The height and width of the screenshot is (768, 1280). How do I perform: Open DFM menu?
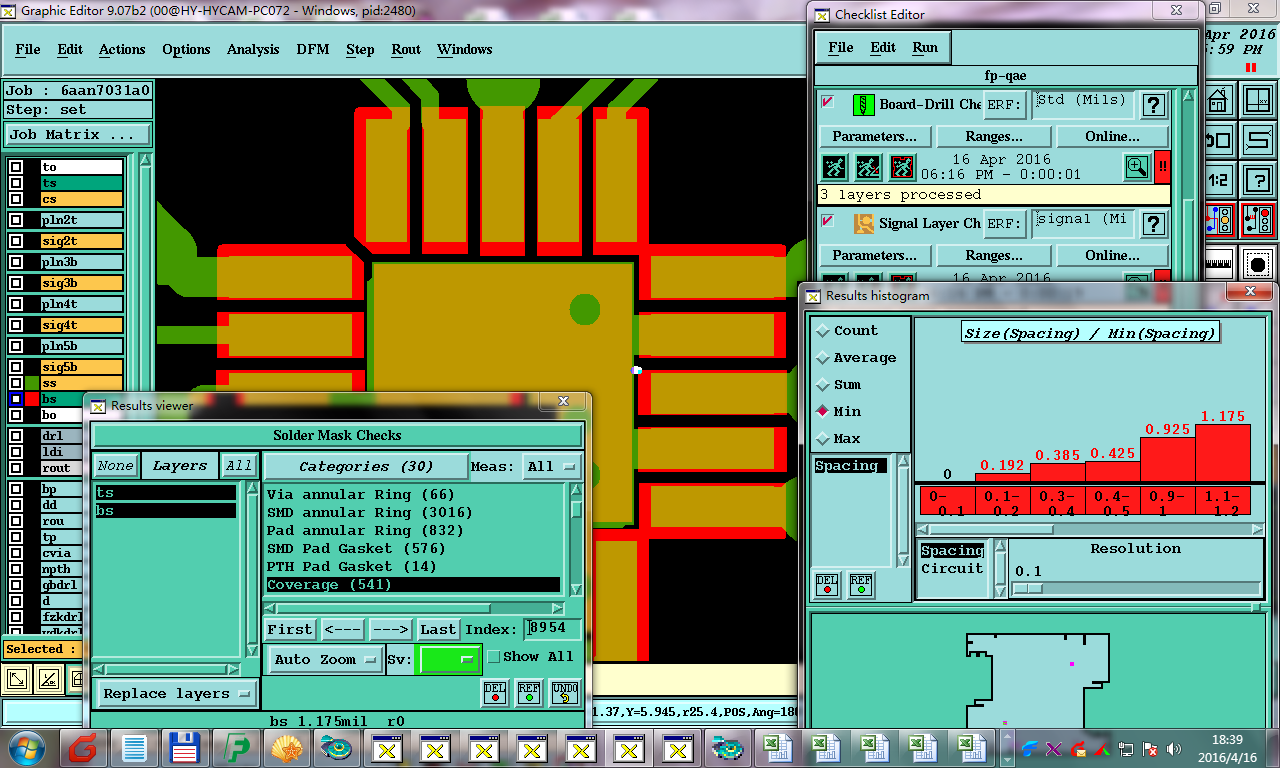pos(313,49)
